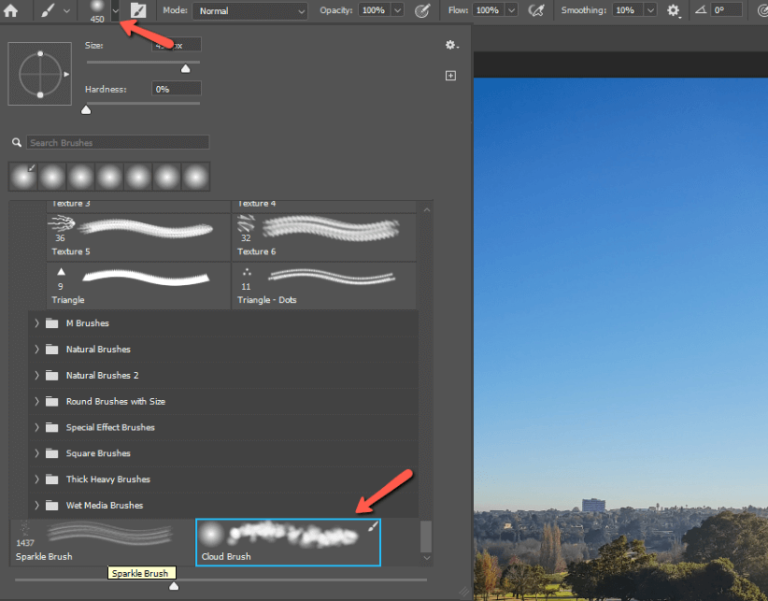
Task: Toggle pressure for opacity icon
Action: click(422, 10)
